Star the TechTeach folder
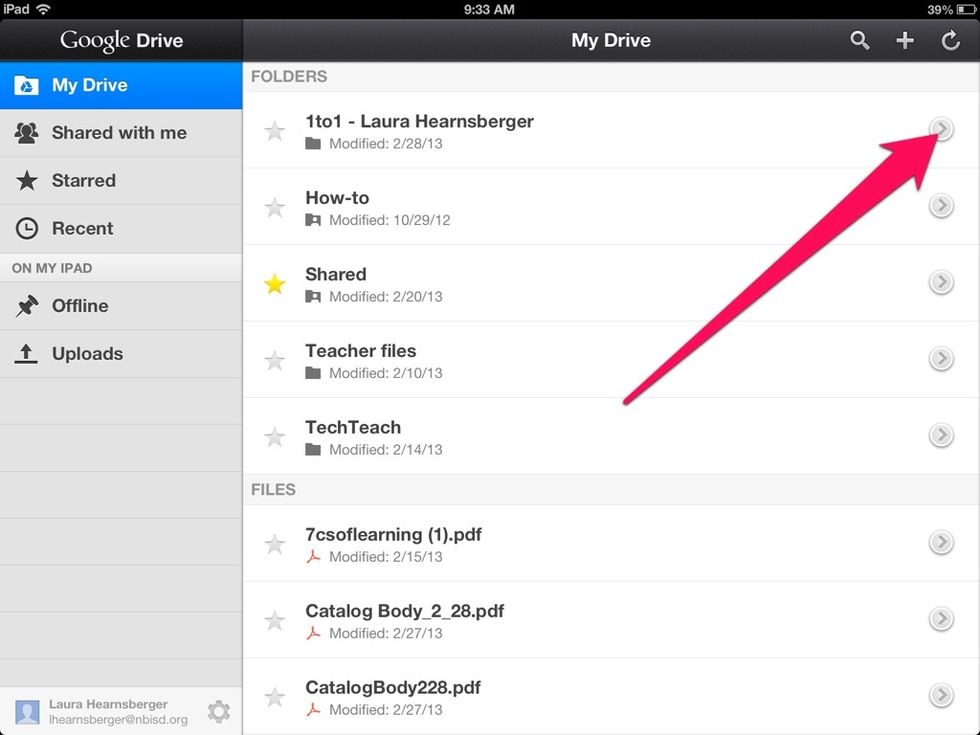The image size is (980, 735). (x=274, y=437)
